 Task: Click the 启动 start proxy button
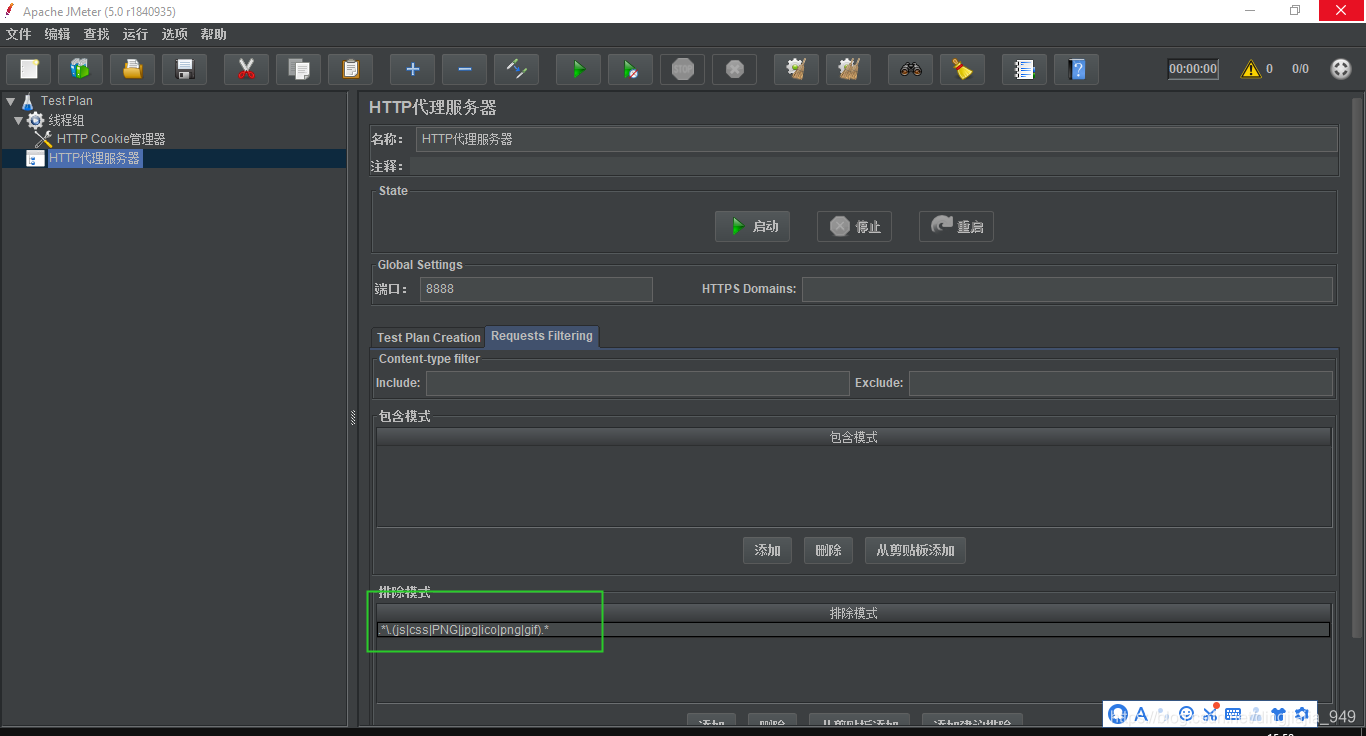(x=752, y=226)
